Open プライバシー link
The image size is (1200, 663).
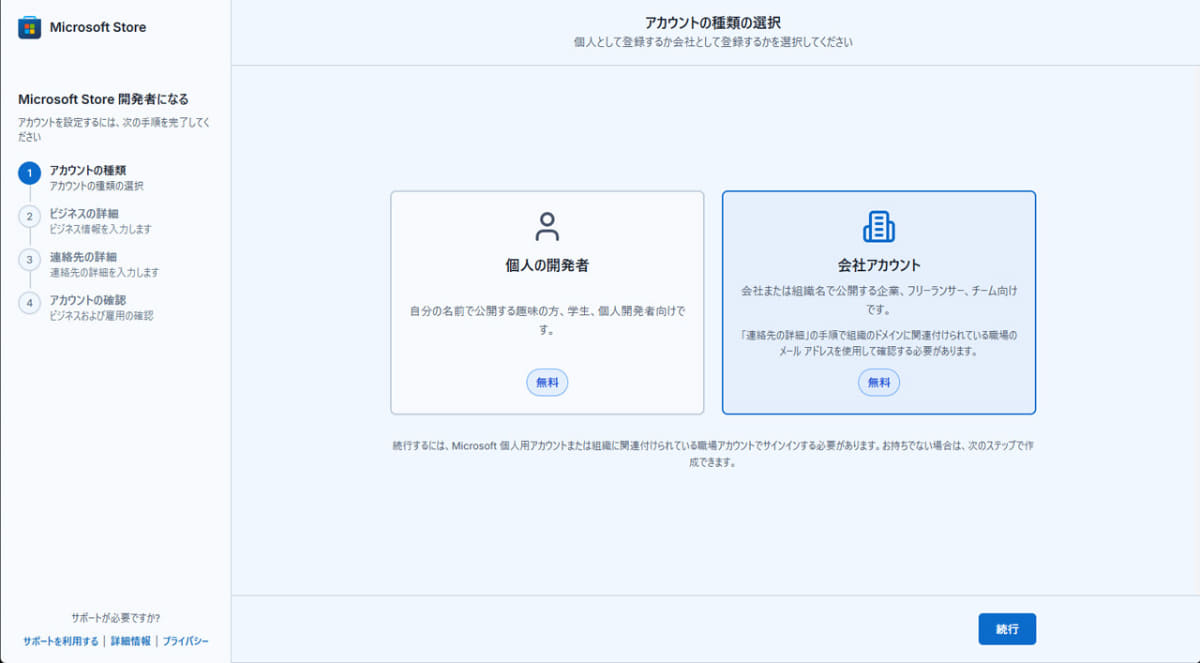coord(186,641)
